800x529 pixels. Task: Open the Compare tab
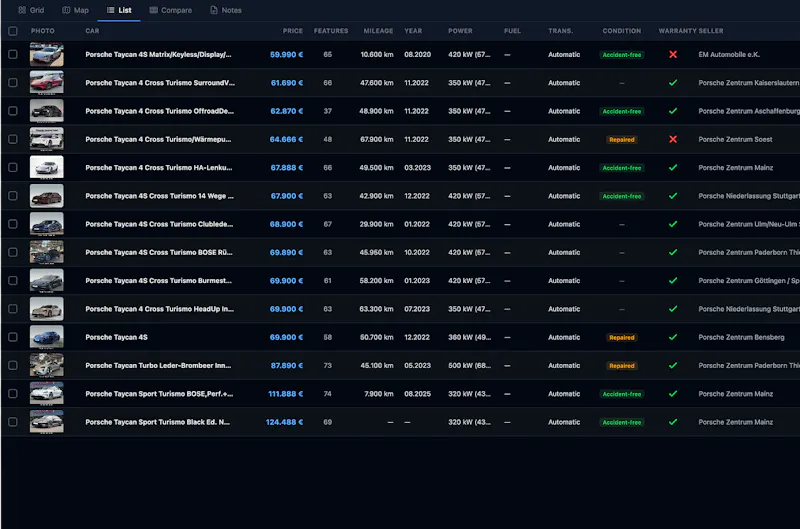170,10
